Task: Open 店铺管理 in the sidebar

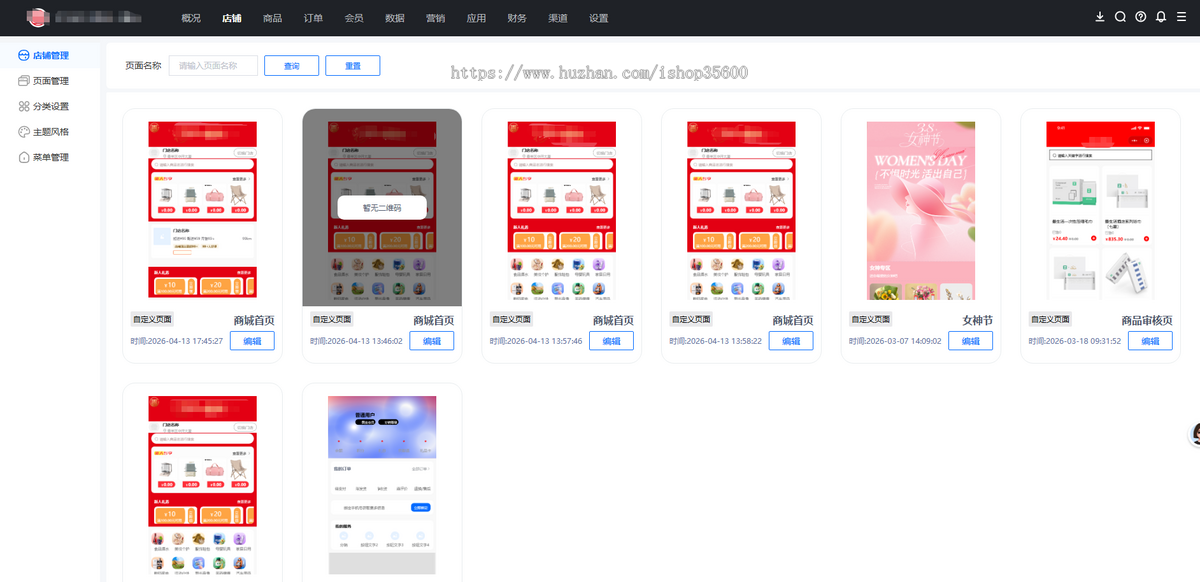Action: [51, 55]
